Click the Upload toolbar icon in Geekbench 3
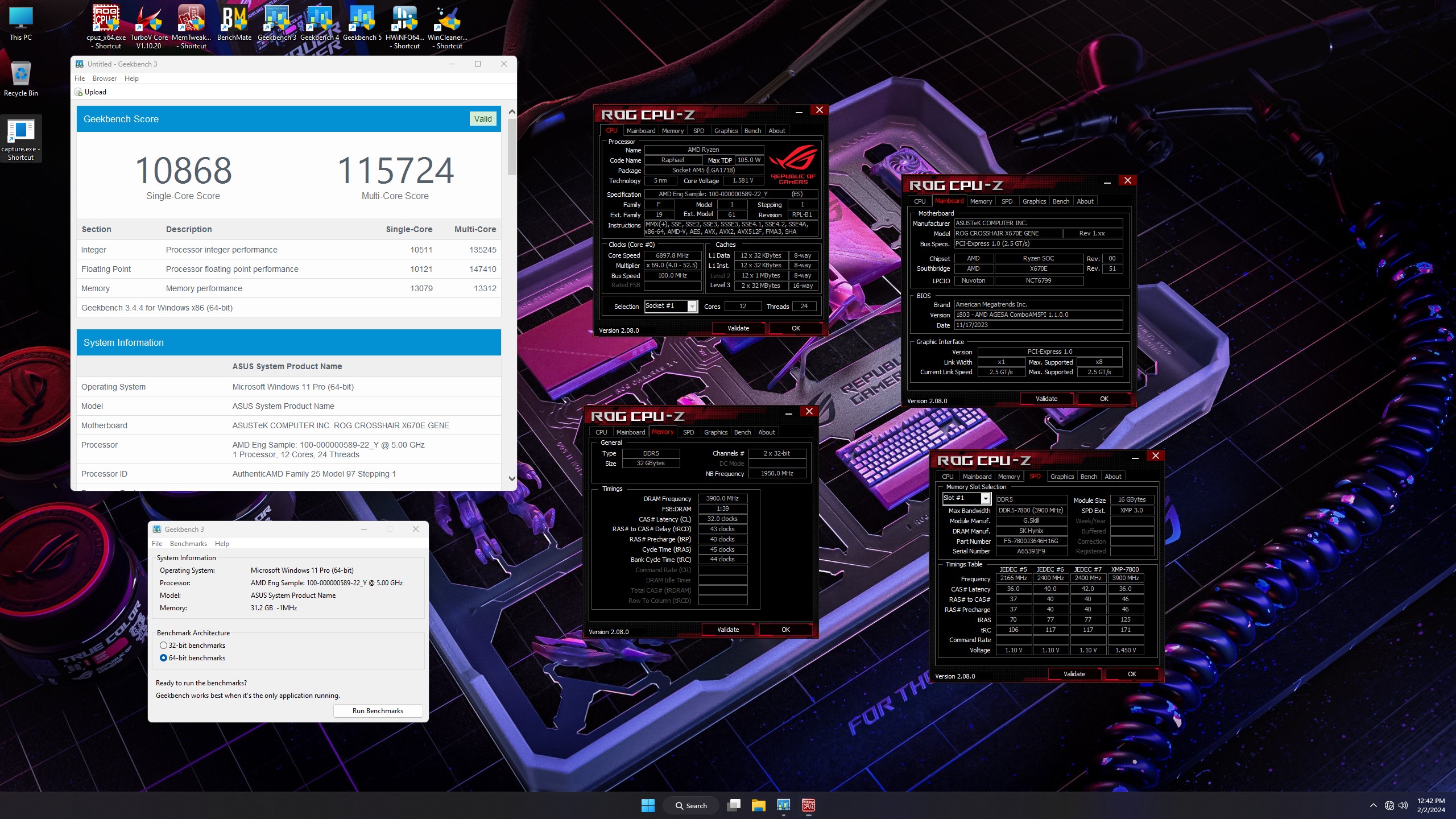The image size is (1456, 819). (x=91, y=92)
